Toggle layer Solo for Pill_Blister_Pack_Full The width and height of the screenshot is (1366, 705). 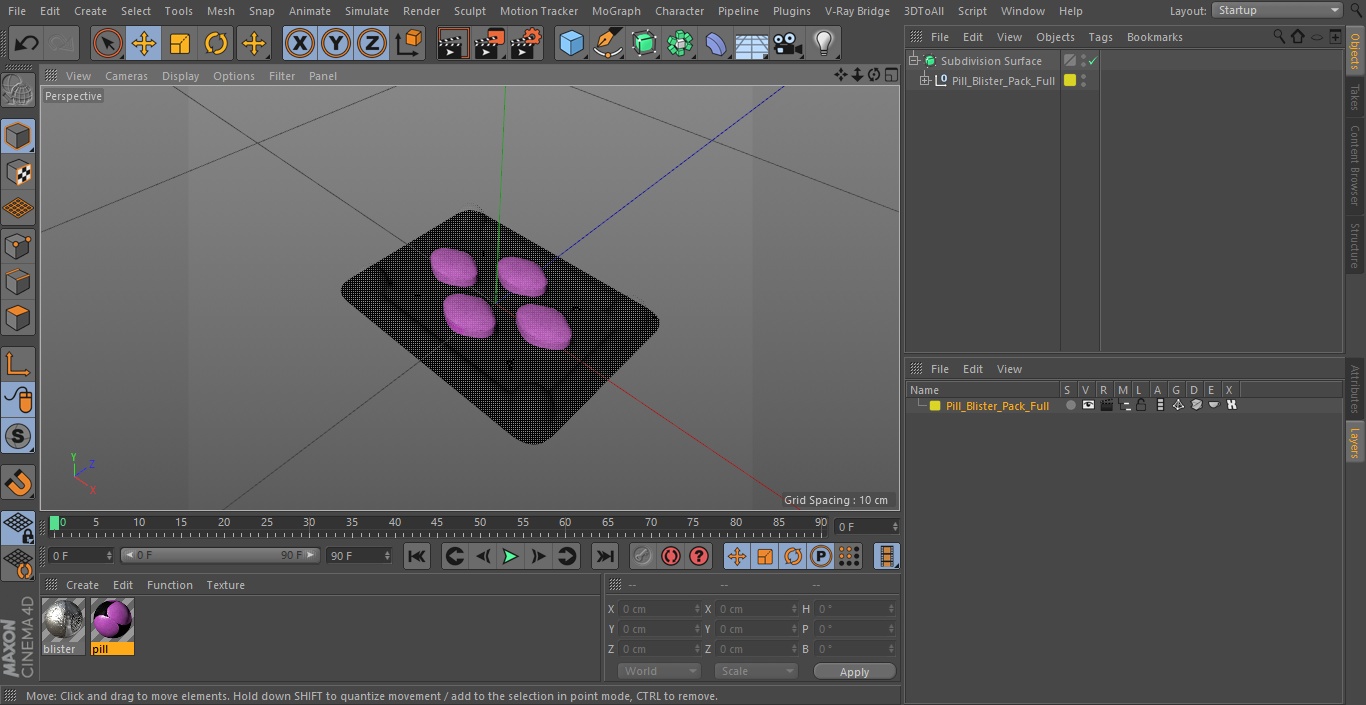(1071, 405)
